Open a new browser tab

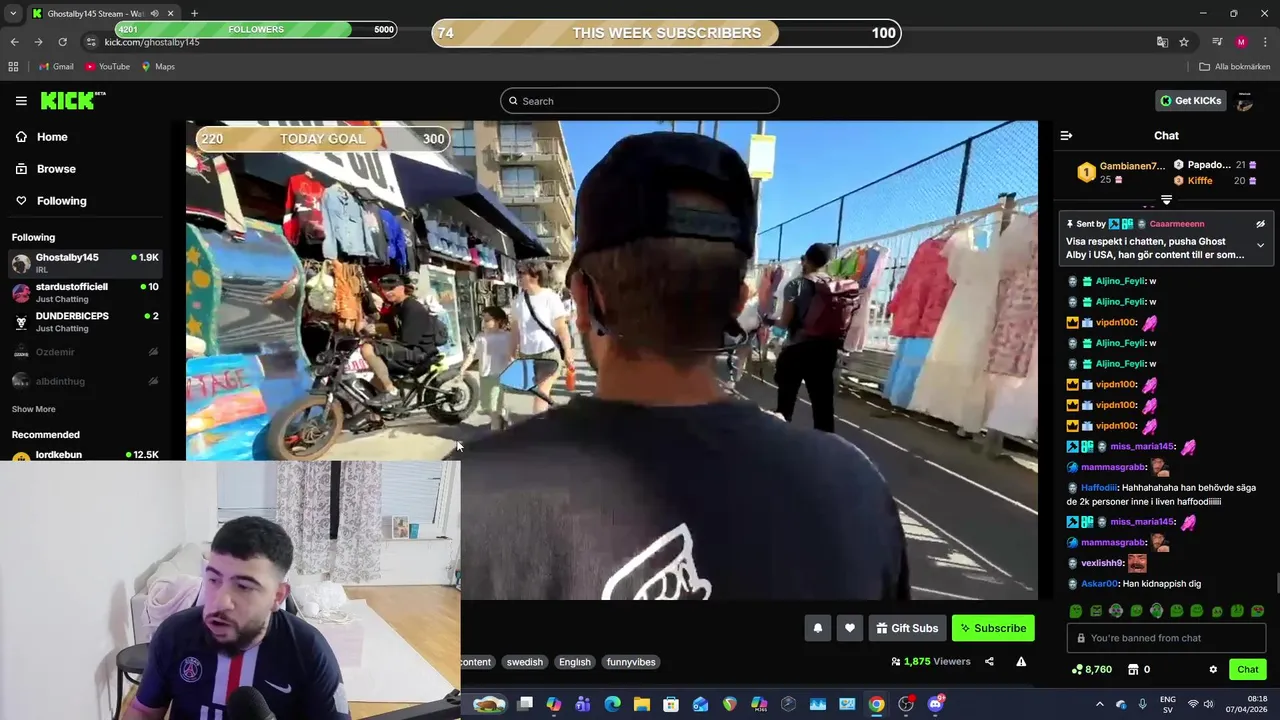click(x=194, y=13)
